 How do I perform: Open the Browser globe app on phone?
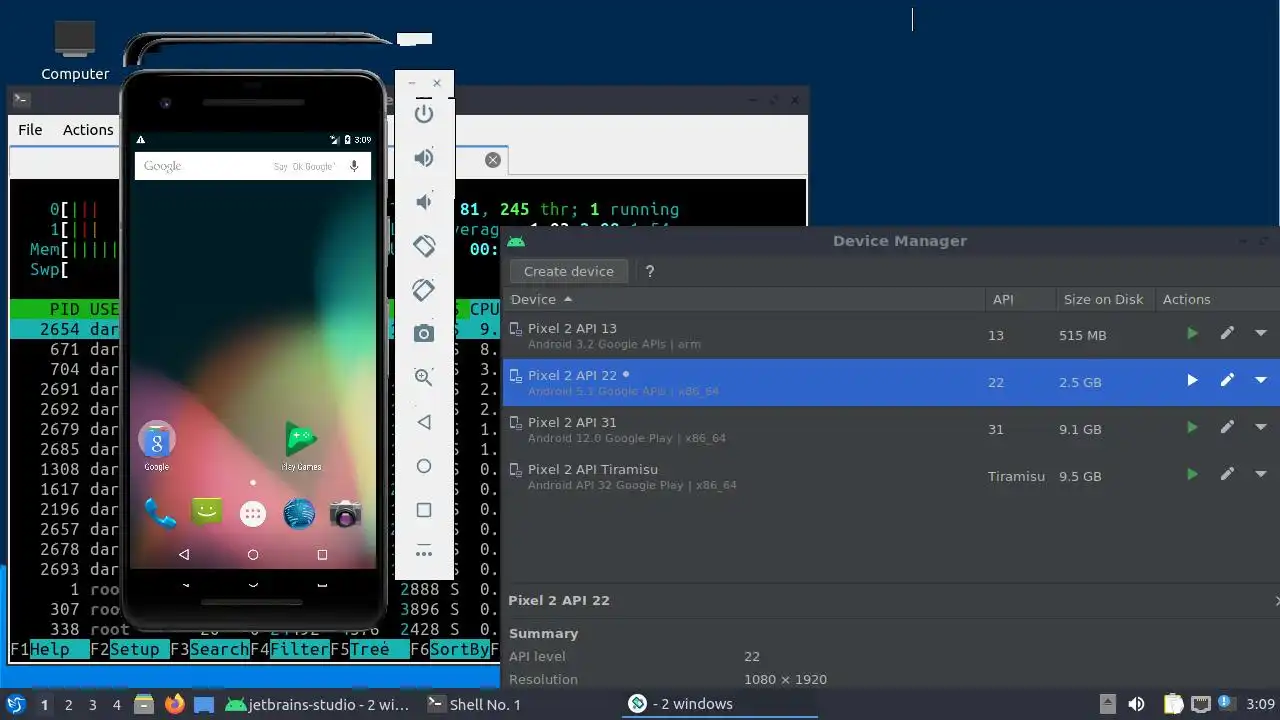point(299,513)
